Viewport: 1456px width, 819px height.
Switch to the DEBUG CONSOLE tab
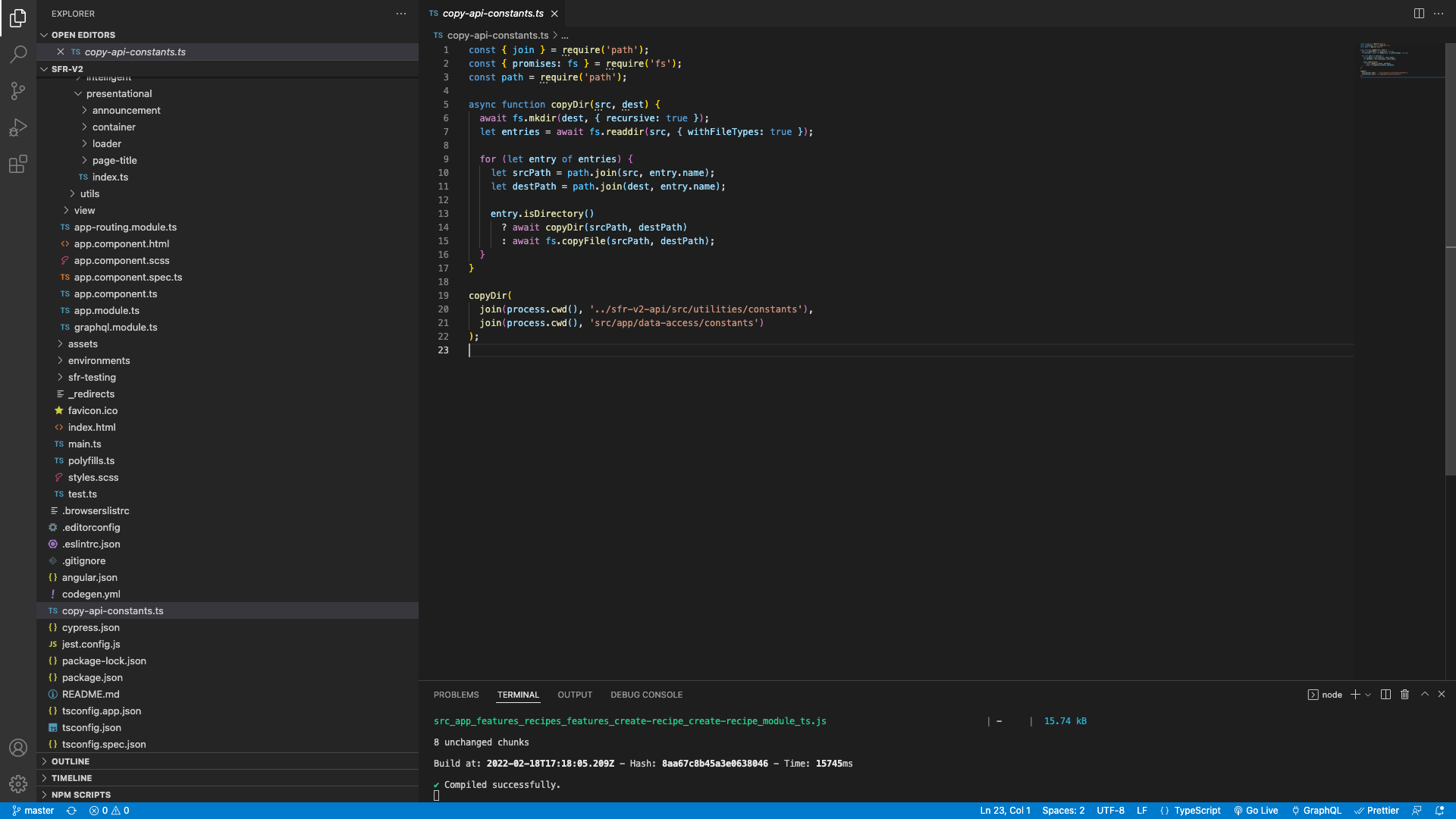tap(646, 695)
